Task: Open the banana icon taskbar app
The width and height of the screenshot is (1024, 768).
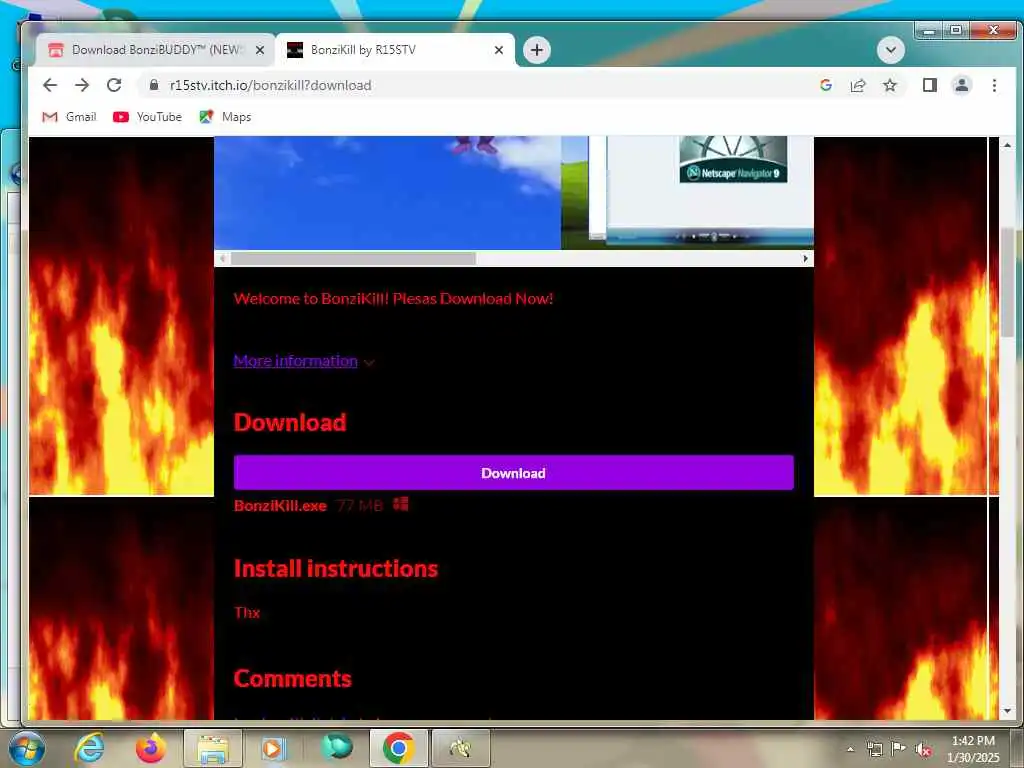Action: point(461,748)
